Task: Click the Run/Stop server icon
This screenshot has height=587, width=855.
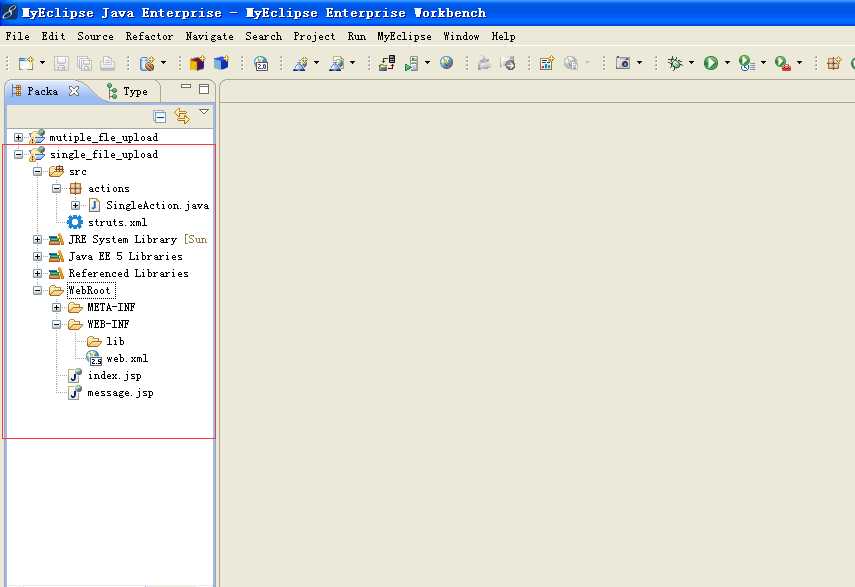Action: 411,63
